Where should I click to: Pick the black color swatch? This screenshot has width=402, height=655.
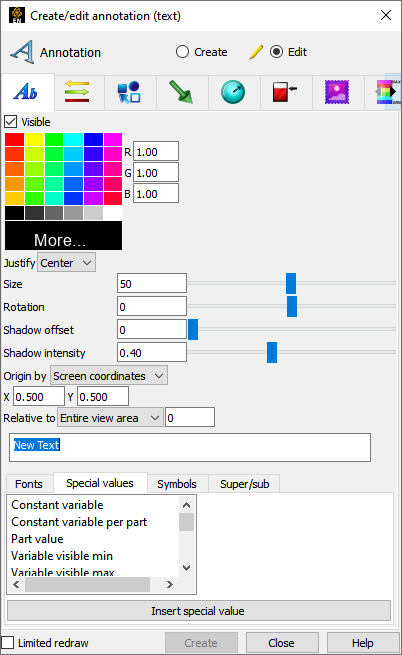(x=15, y=213)
